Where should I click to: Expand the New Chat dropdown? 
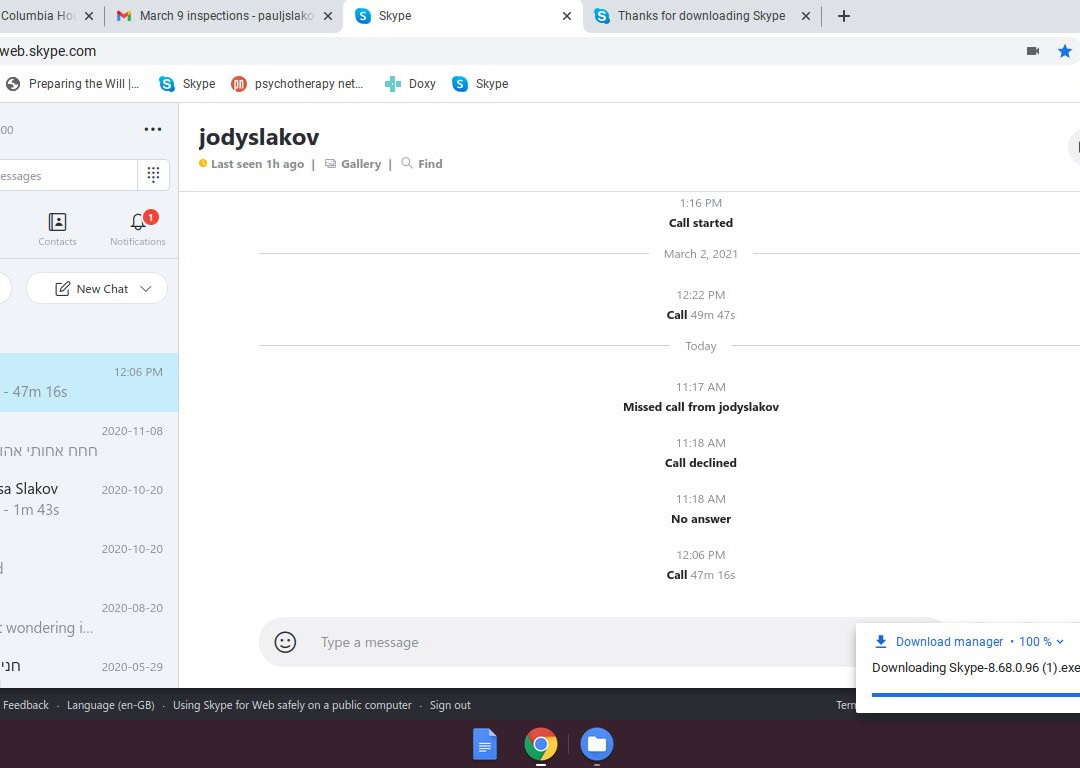pyautogui.click(x=146, y=289)
